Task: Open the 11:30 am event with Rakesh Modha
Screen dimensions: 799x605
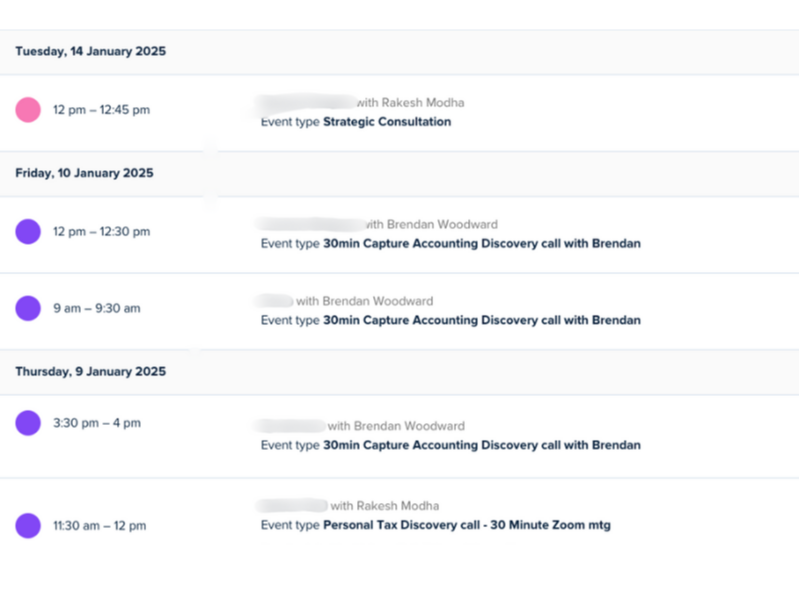Action: coord(384,506)
